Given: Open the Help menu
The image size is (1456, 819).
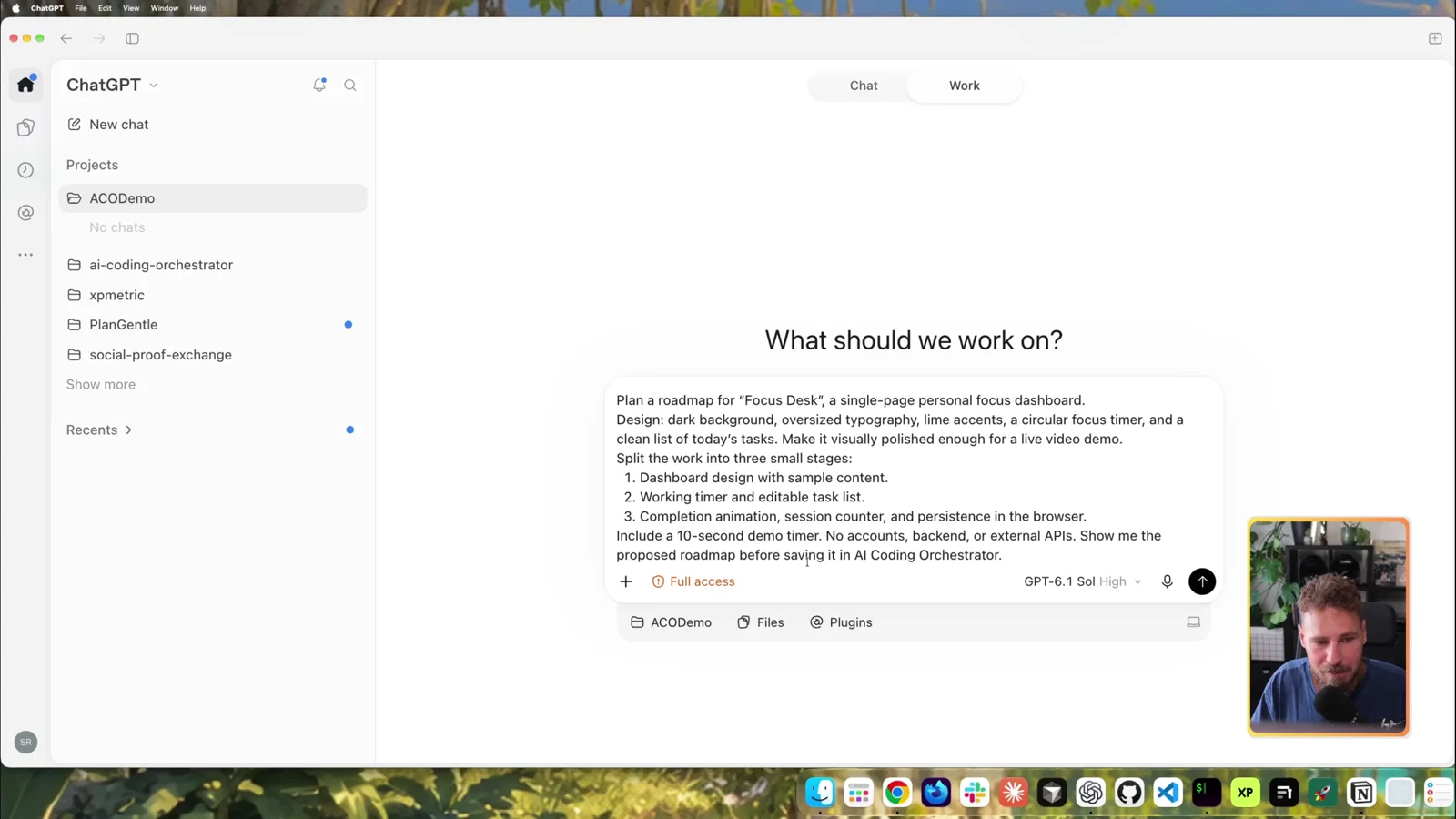Looking at the screenshot, I should (x=197, y=8).
